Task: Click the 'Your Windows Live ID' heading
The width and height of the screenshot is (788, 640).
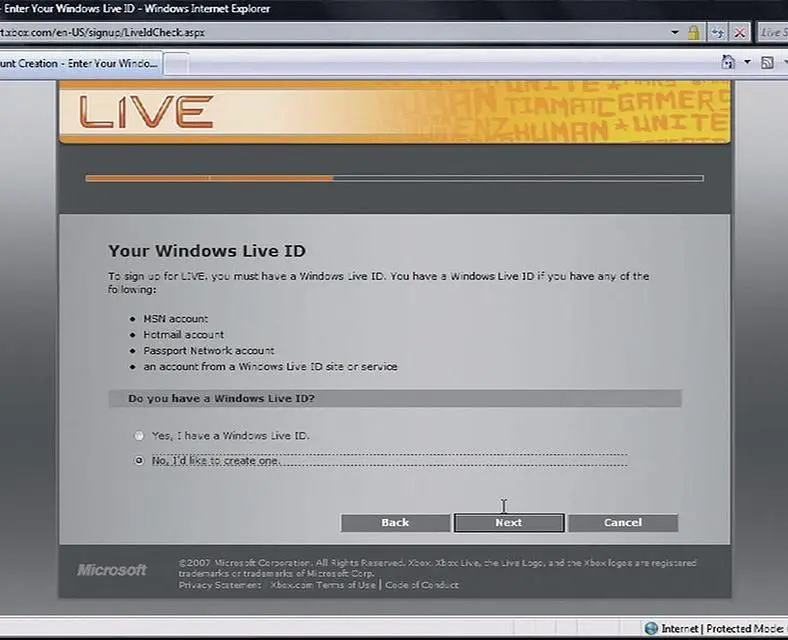Action: tap(207, 251)
